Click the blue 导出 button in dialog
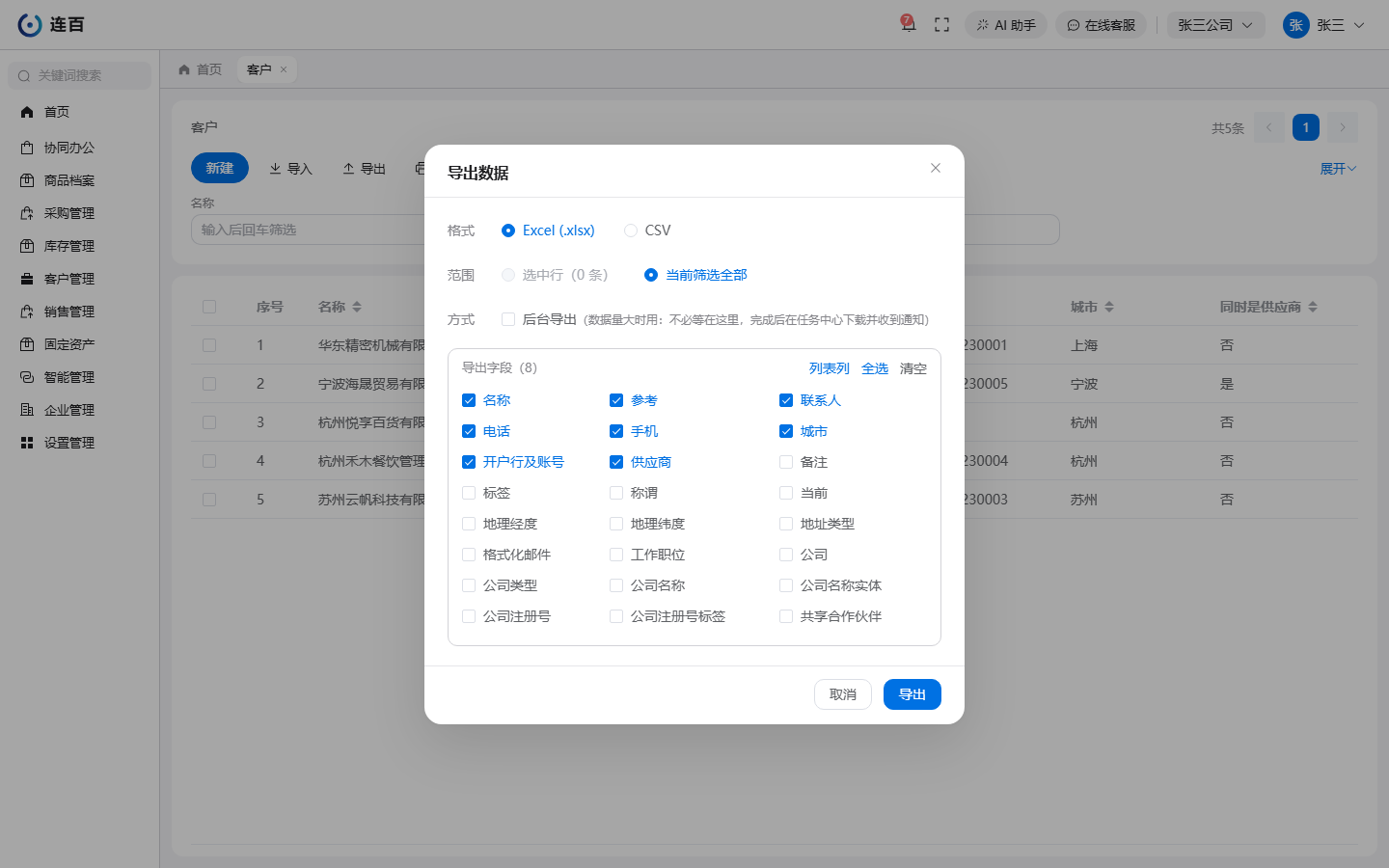1389x868 pixels. coord(912,694)
